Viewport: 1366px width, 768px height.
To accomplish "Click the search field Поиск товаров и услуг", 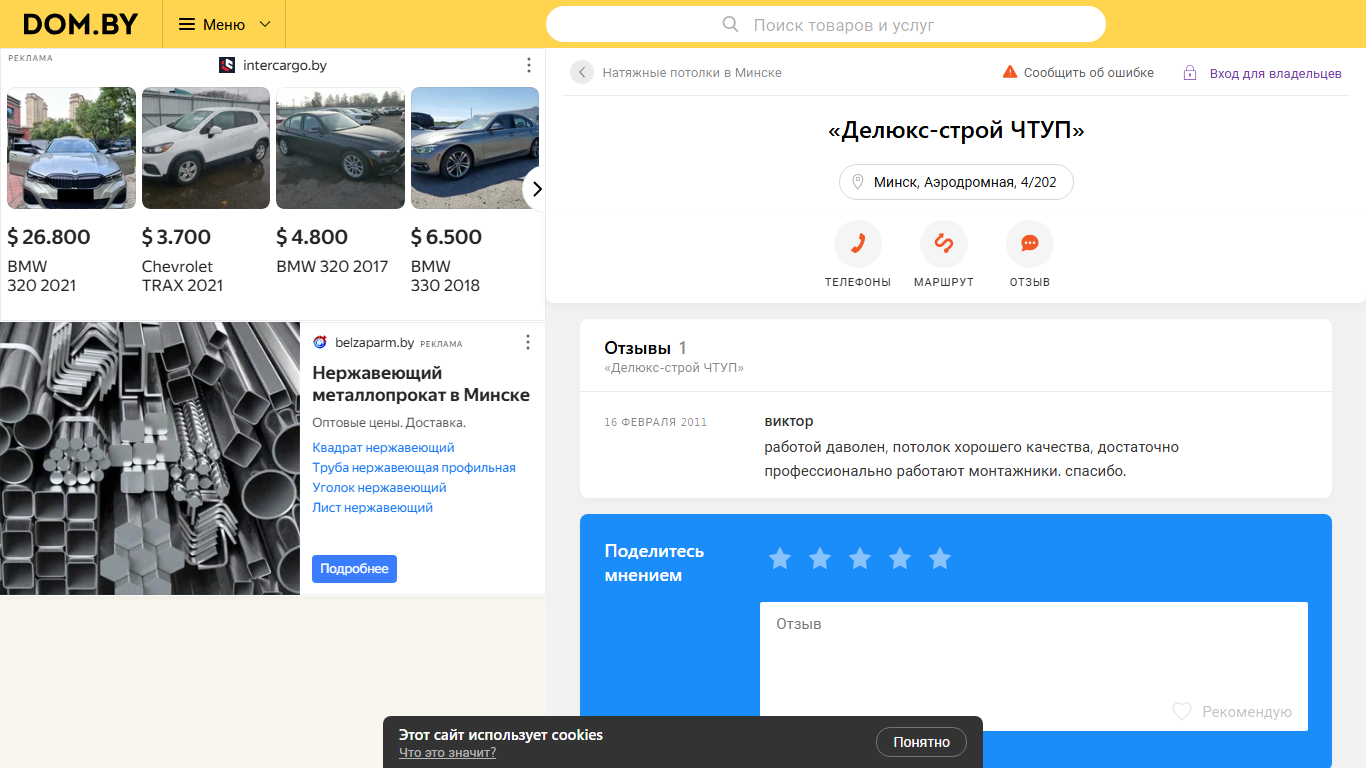I will click(826, 24).
